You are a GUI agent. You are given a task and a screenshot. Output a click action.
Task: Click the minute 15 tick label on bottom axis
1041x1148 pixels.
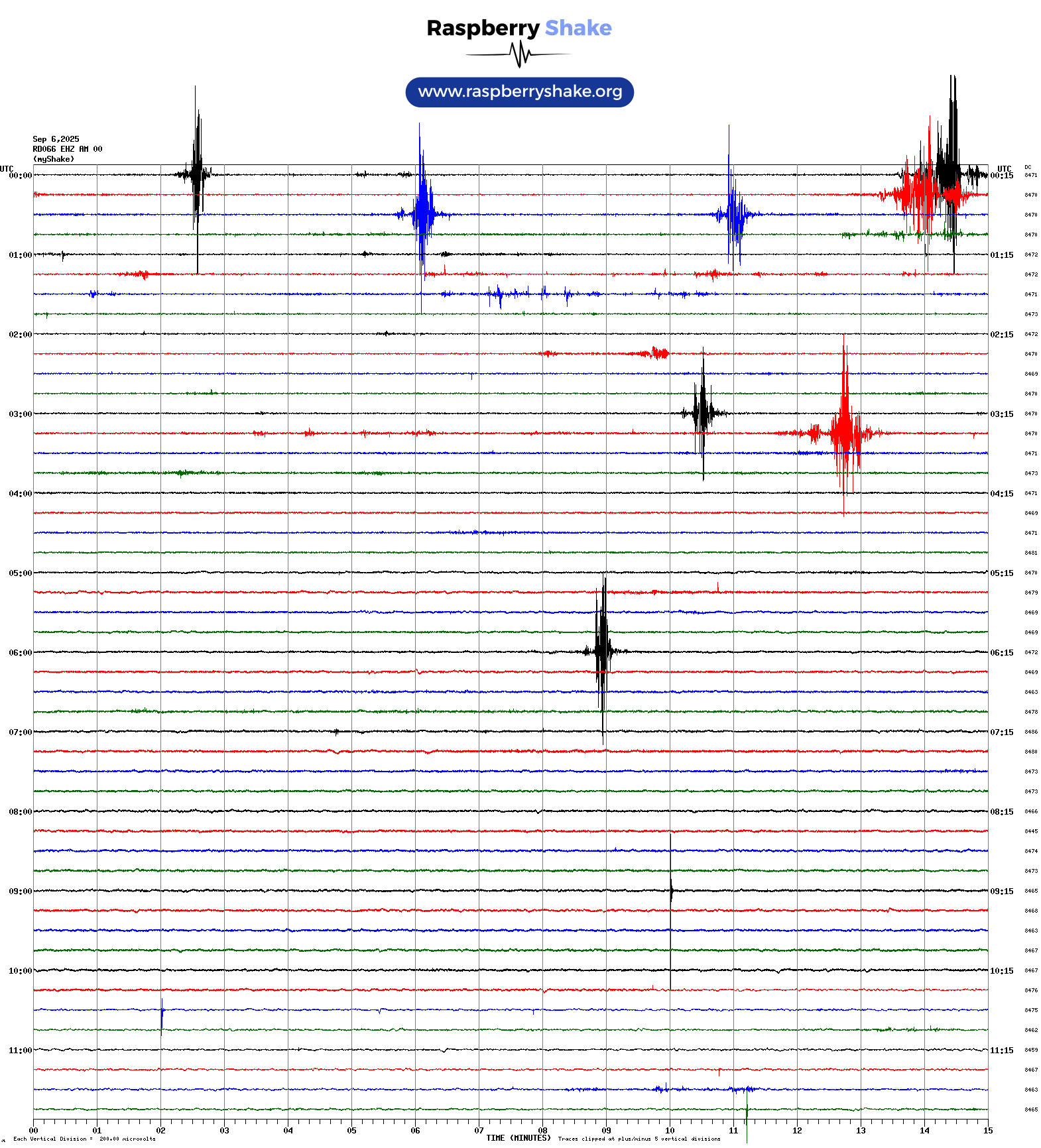pos(987,1131)
